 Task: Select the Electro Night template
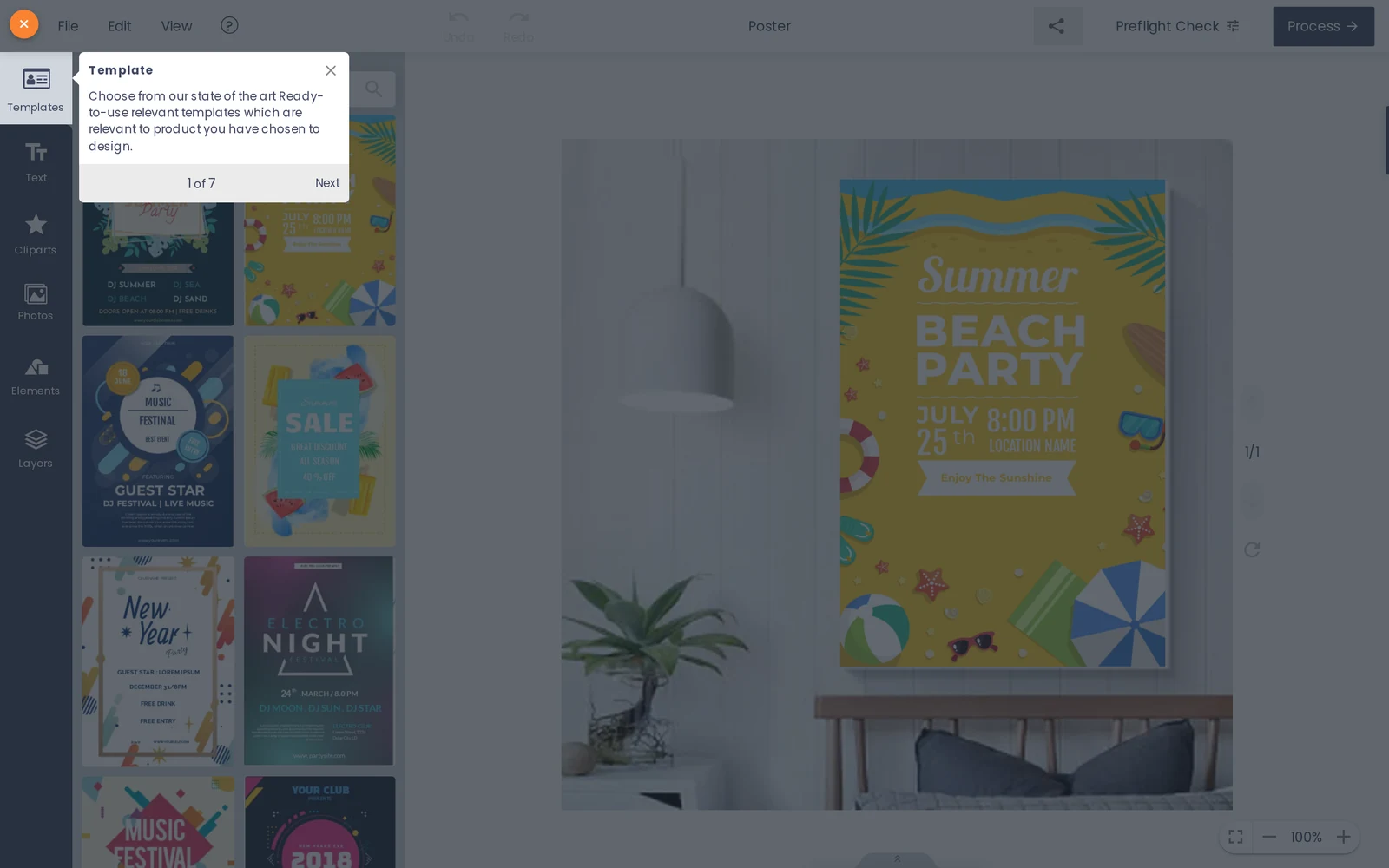(x=319, y=661)
